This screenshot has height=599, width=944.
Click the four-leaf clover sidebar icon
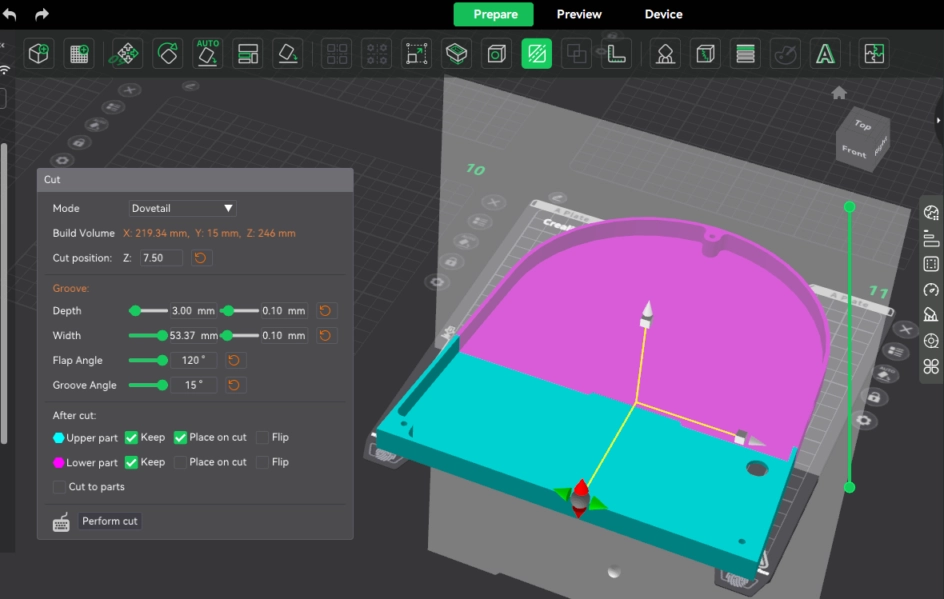pyautogui.click(x=931, y=366)
